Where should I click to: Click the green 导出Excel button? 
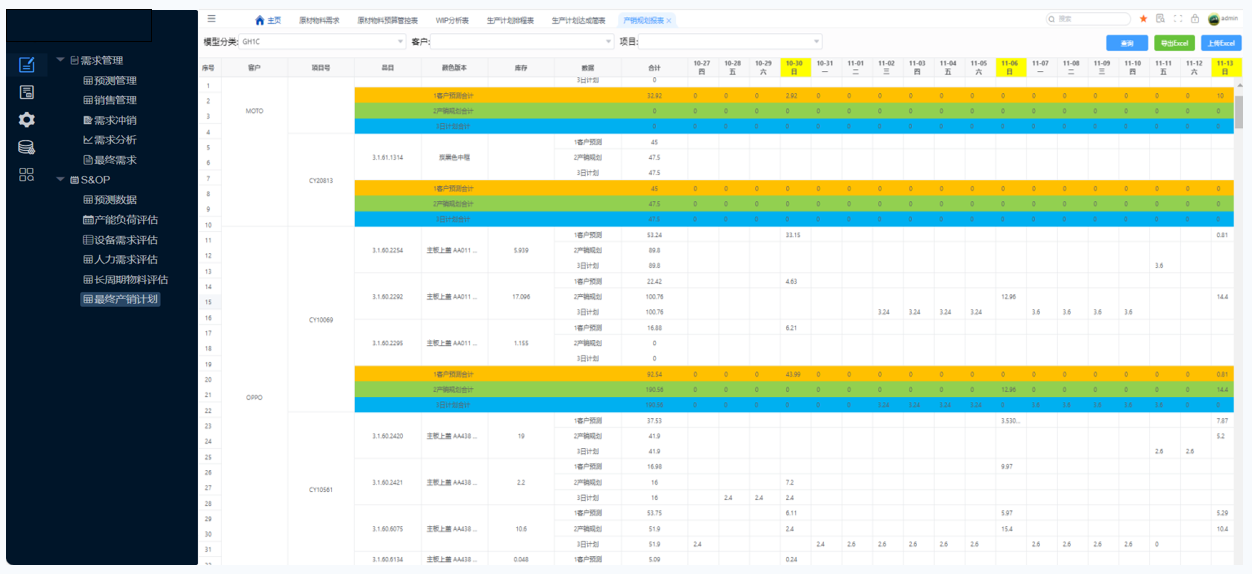1174,43
